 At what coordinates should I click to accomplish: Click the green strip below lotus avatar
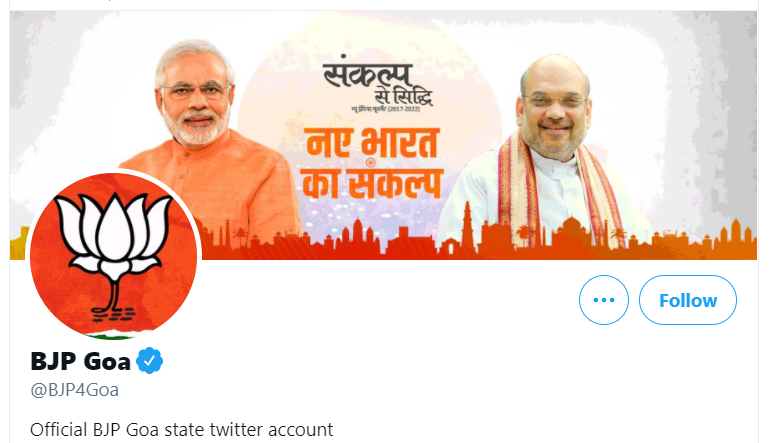pos(116,336)
